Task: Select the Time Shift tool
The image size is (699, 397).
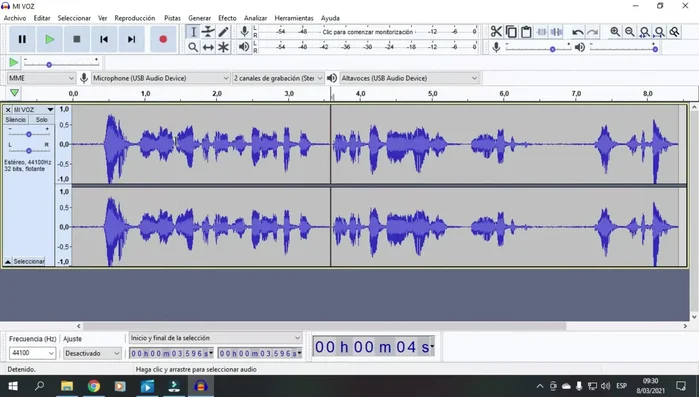Action: click(x=208, y=47)
